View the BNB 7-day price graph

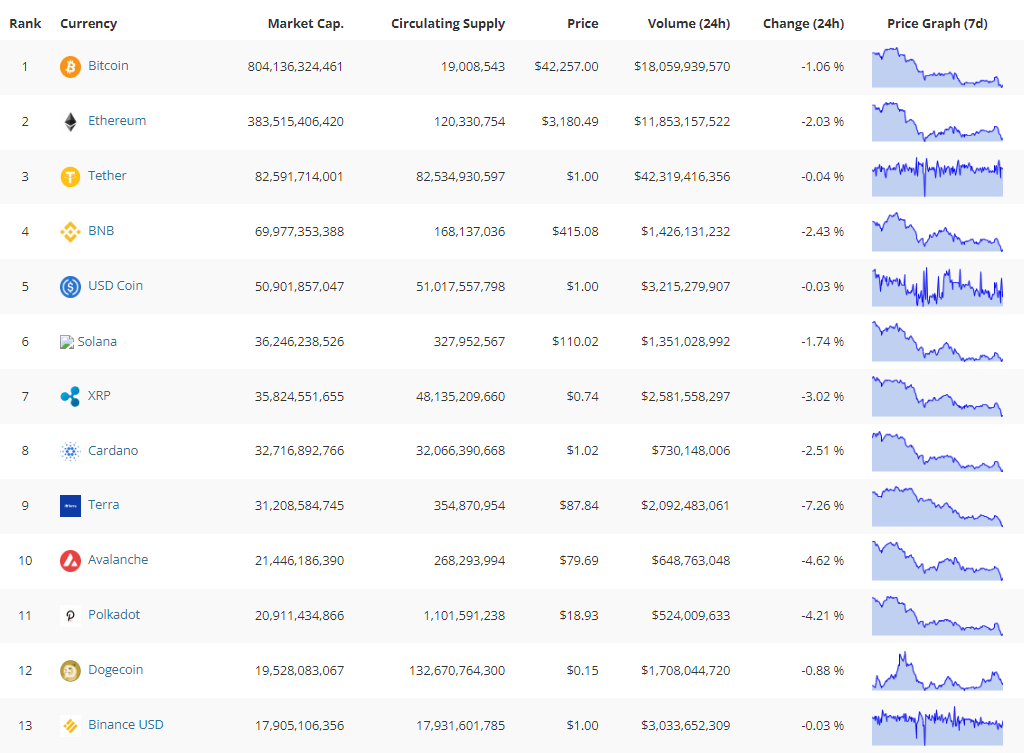937,232
